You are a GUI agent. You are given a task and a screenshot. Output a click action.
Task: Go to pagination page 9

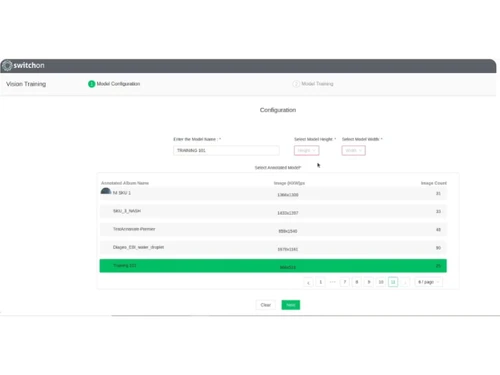pos(369,282)
